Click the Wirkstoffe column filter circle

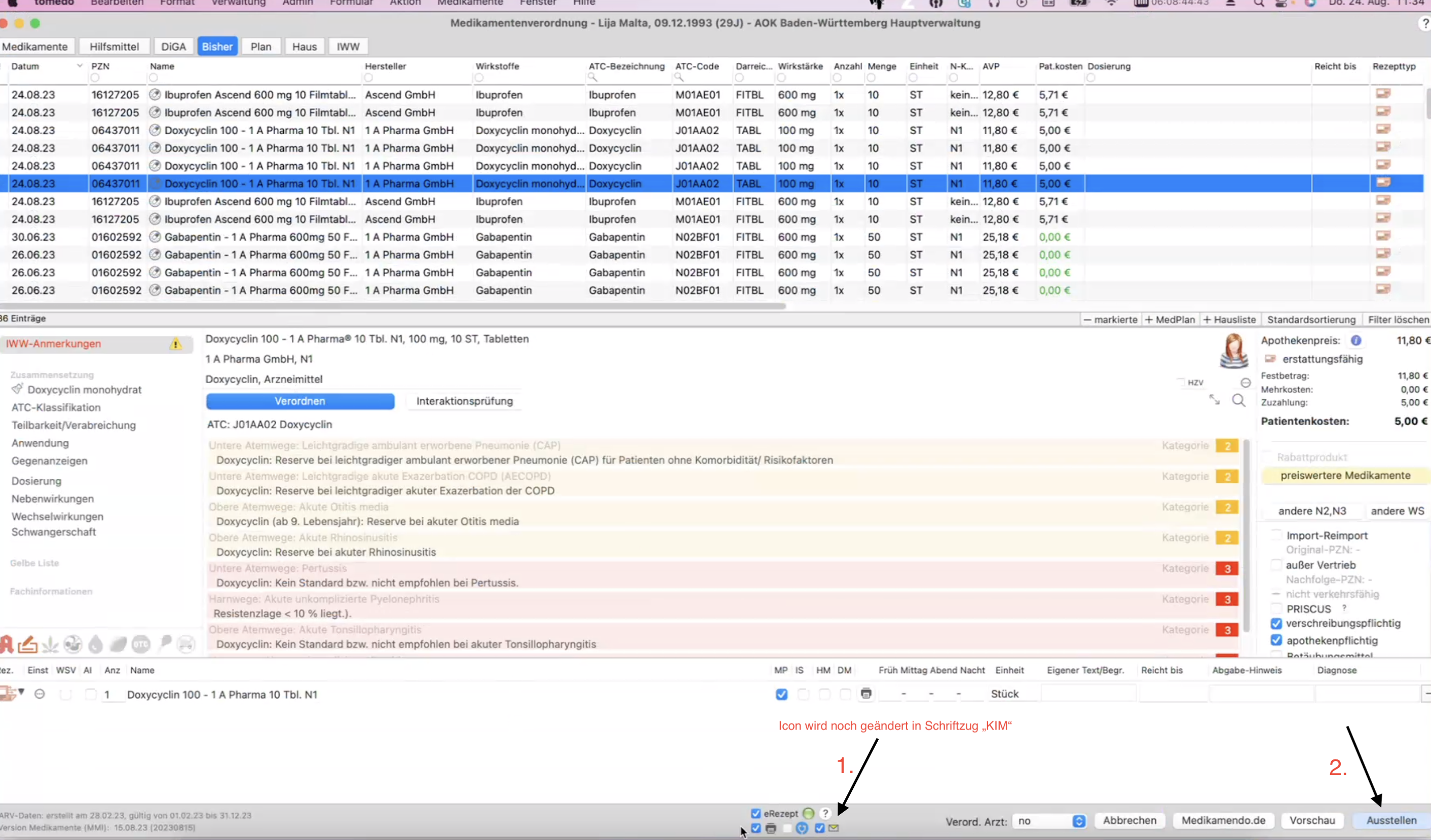479,78
